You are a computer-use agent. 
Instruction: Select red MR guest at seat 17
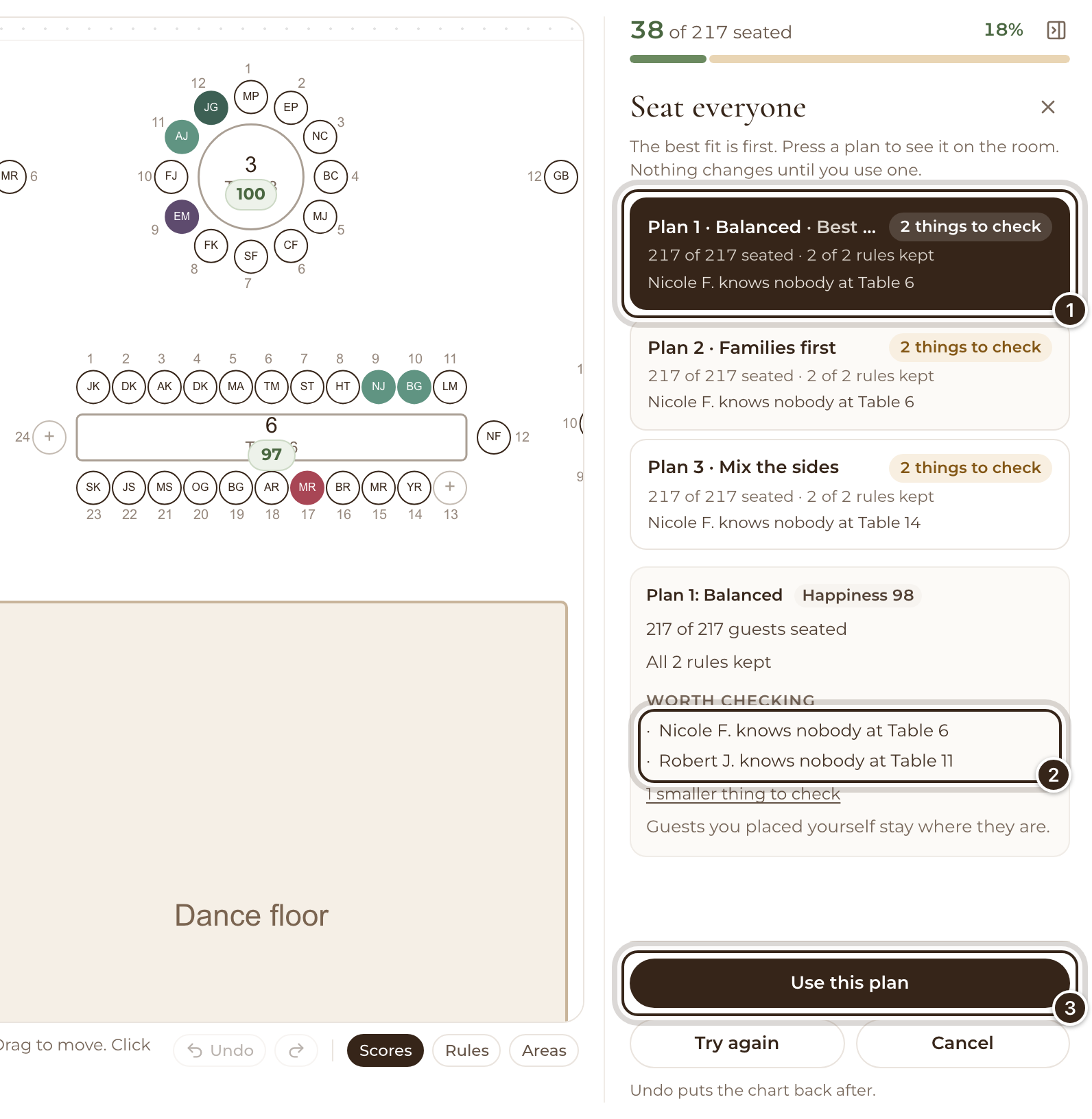point(307,488)
